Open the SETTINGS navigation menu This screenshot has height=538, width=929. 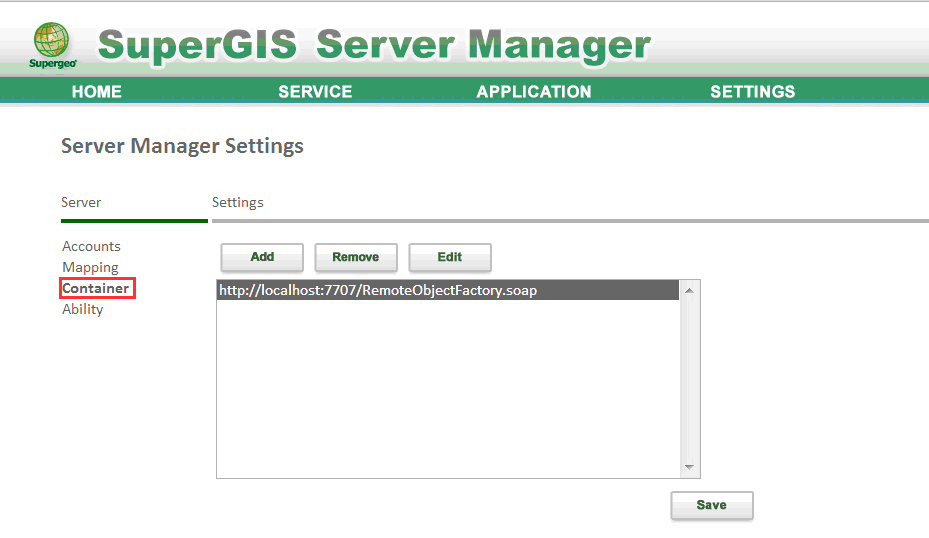click(x=752, y=91)
